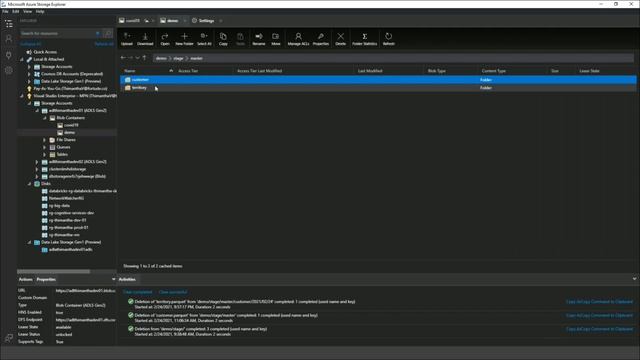Click the Collapse All link

31,44
